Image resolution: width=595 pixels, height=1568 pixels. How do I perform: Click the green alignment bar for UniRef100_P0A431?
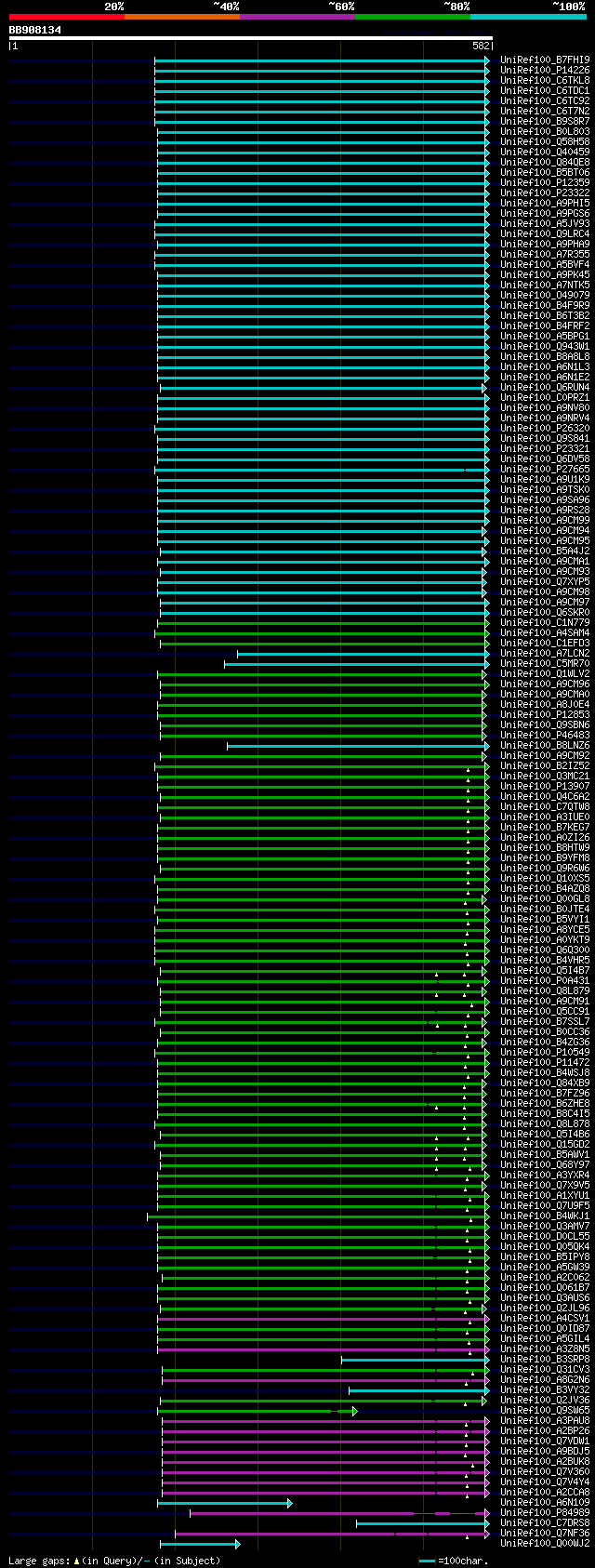[x=323, y=981]
